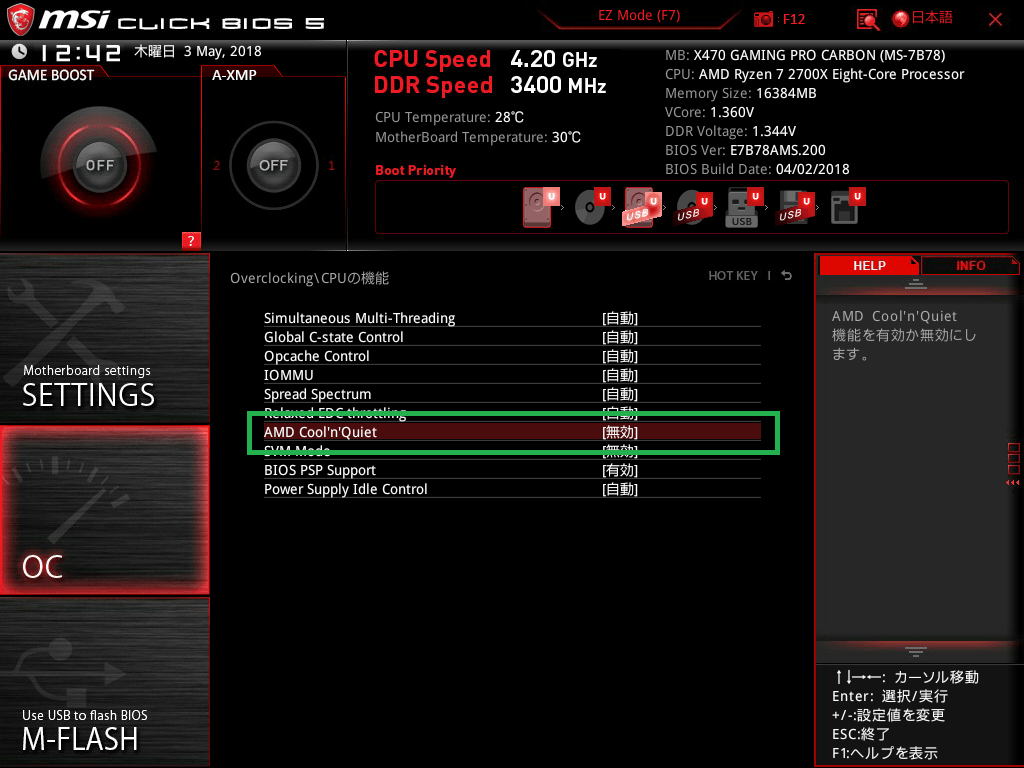
Task: Click the X470 GAMING PRO CARBON motherboard line
Action: [805, 56]
